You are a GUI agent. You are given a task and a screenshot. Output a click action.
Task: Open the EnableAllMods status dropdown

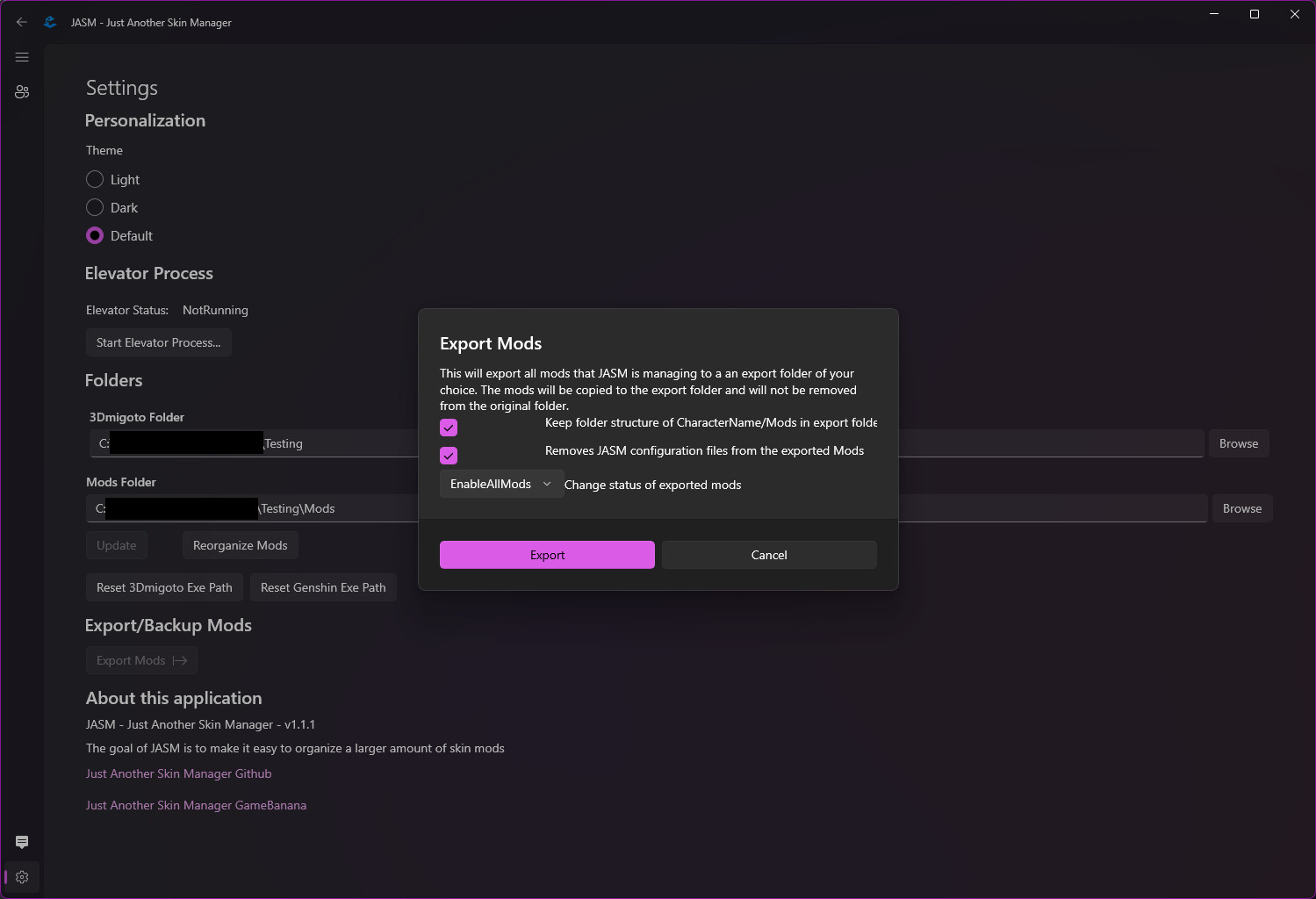(501, 483)
